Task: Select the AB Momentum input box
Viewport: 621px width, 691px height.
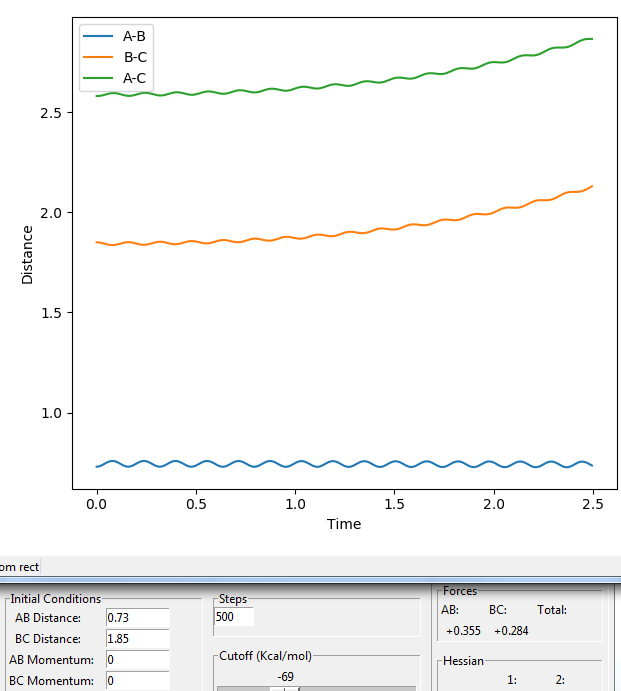Action: click(138, 660)
